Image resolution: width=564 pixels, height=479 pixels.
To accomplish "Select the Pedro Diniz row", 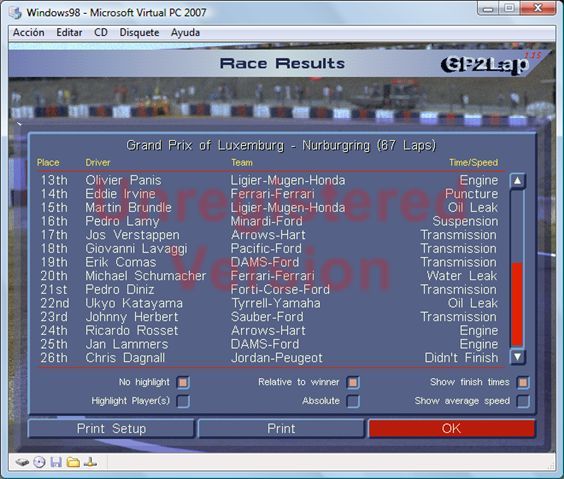I will click(x=269, y=289).
